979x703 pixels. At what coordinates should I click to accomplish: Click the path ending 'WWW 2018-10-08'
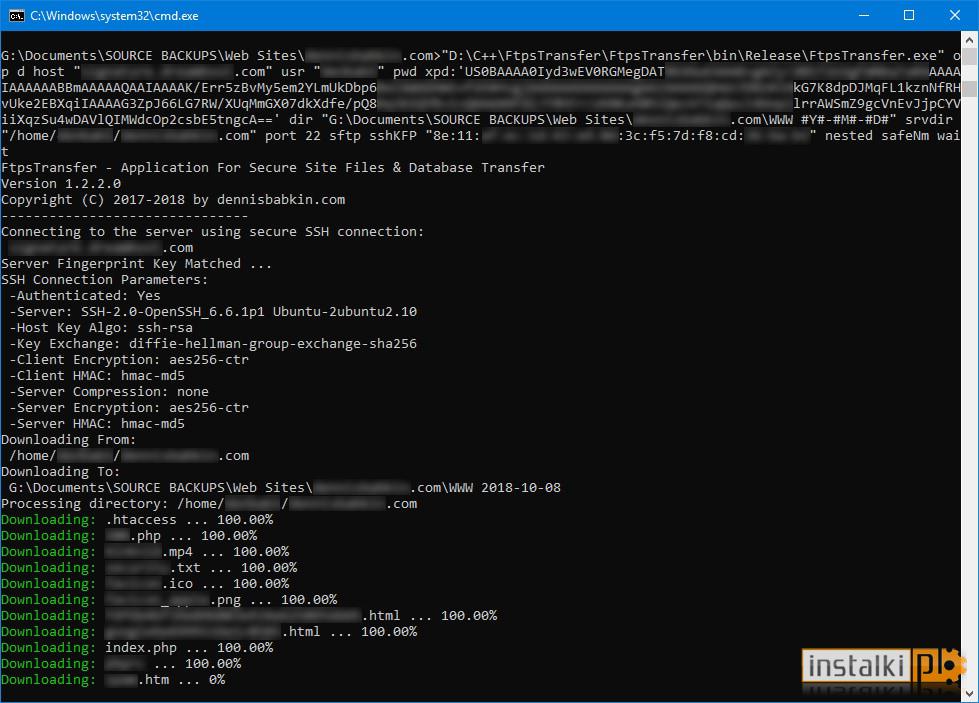tap(285, 488)
